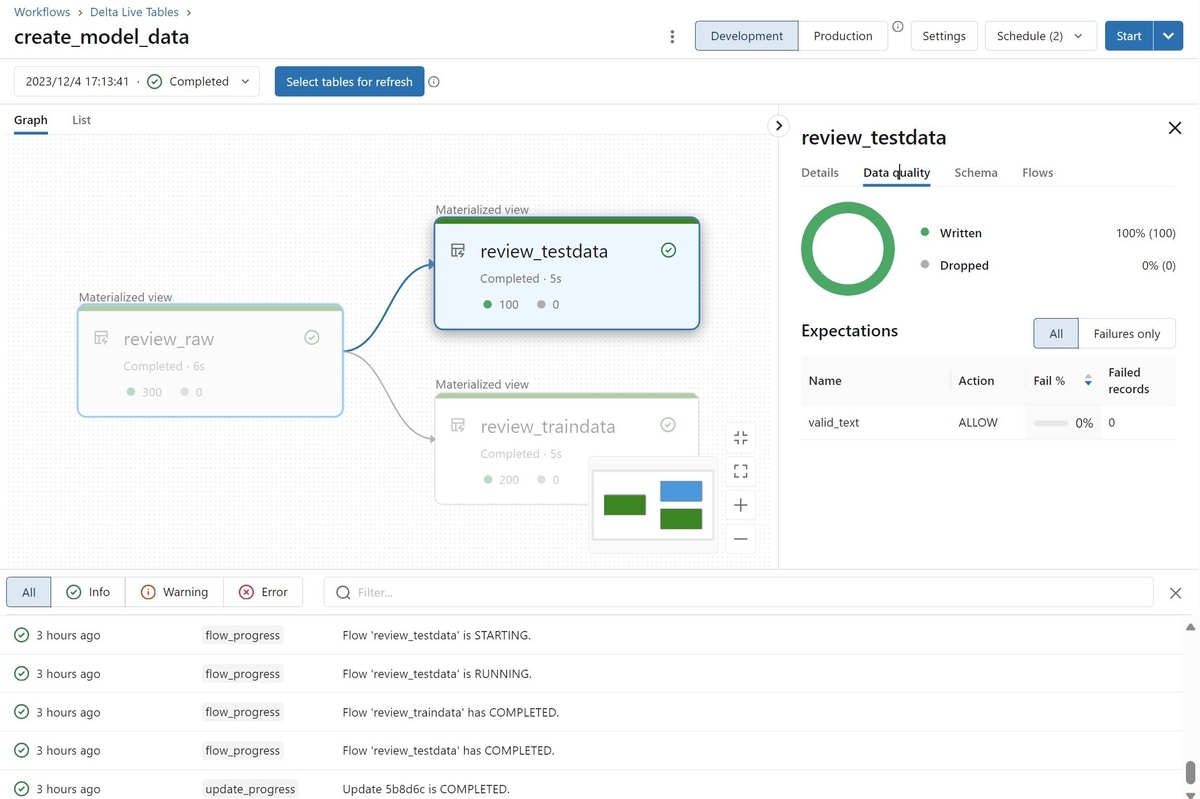The image size is (1200, 799).
Task: Collapse the side panel with chevron
Action: pos(778,125)
